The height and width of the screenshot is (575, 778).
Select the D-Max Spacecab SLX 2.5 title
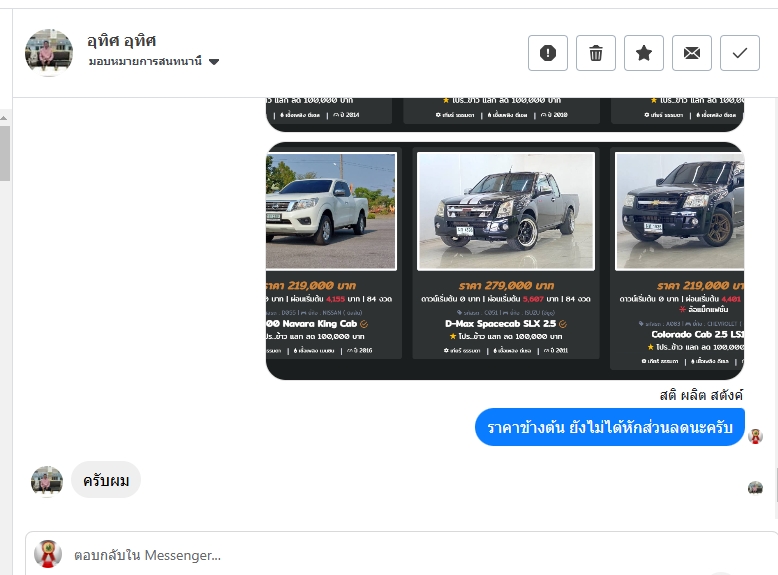click(500, 323)
